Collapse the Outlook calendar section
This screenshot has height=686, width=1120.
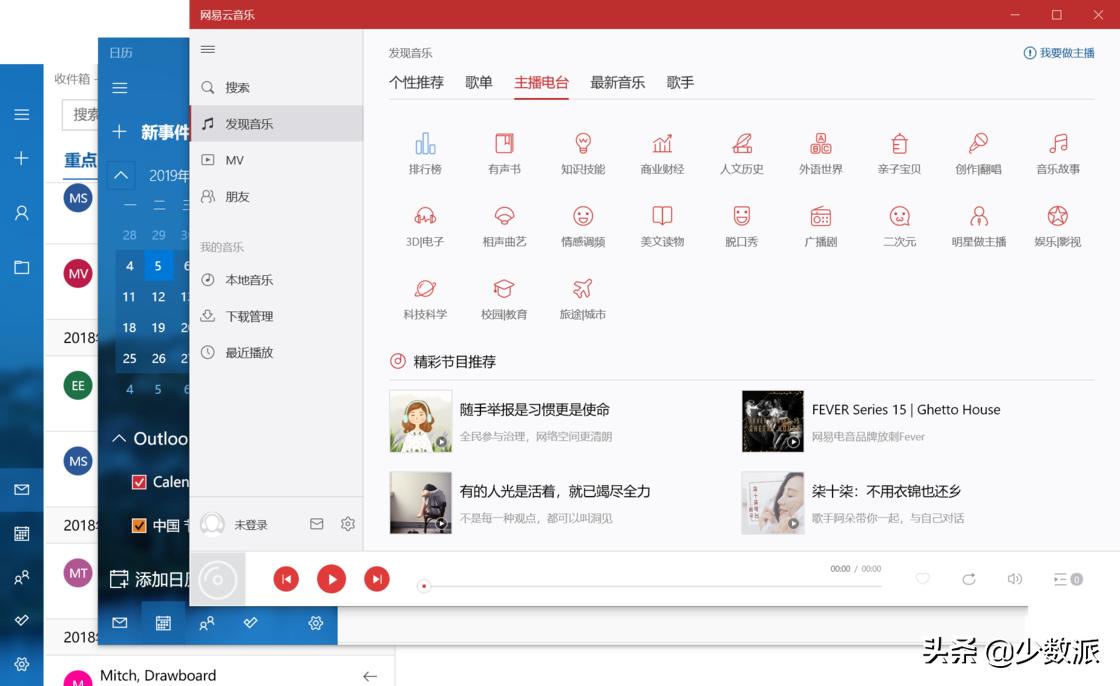tap(122, 438)
